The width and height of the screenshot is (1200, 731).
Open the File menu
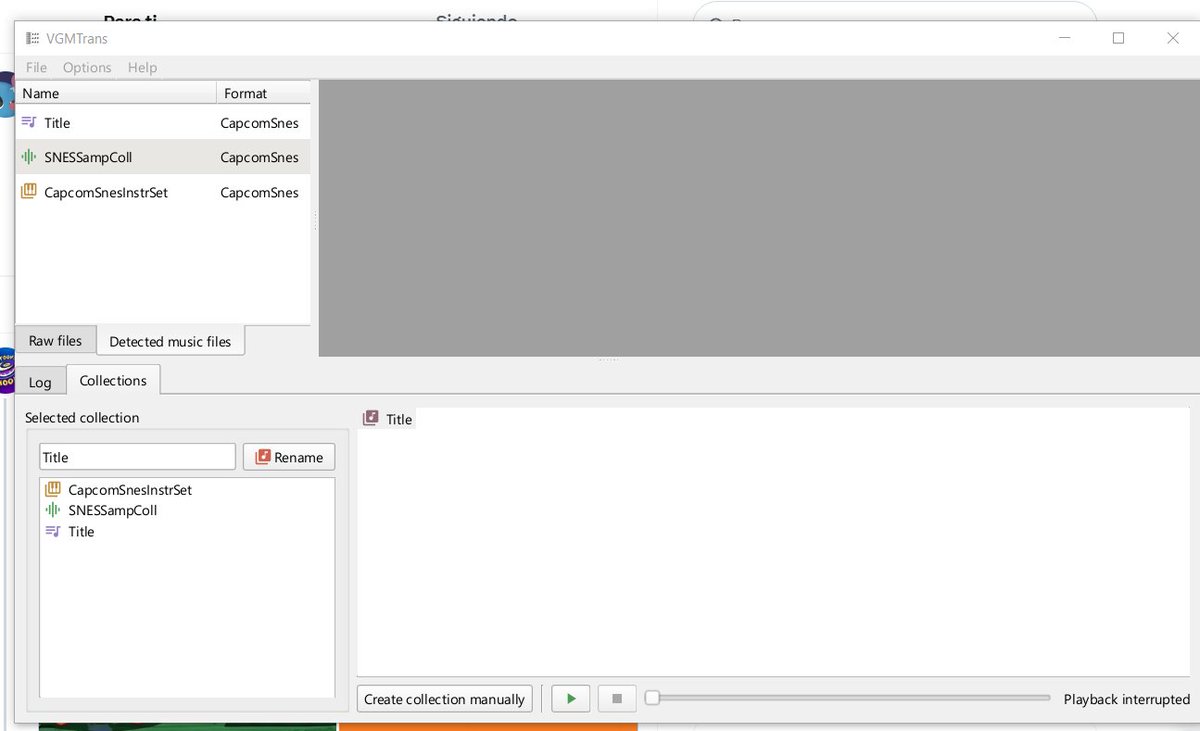36,67
